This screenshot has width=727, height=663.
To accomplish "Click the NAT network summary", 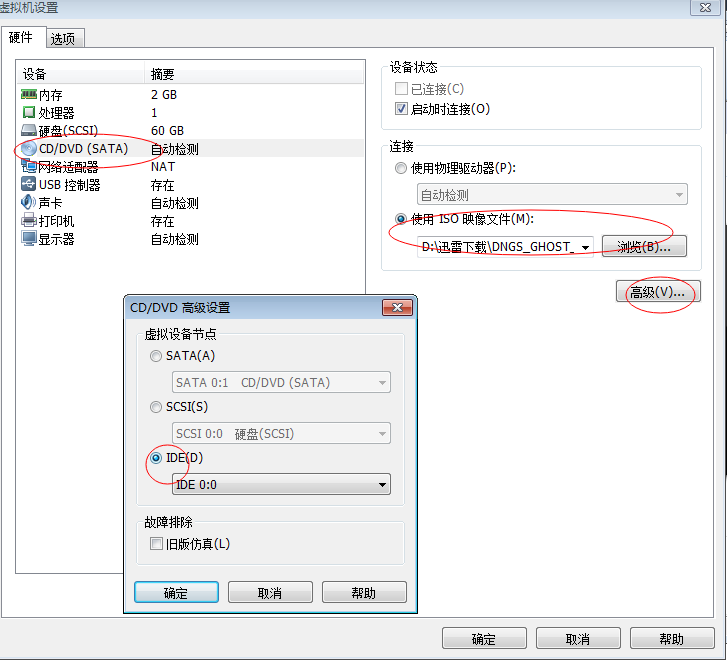I will 163,166.
